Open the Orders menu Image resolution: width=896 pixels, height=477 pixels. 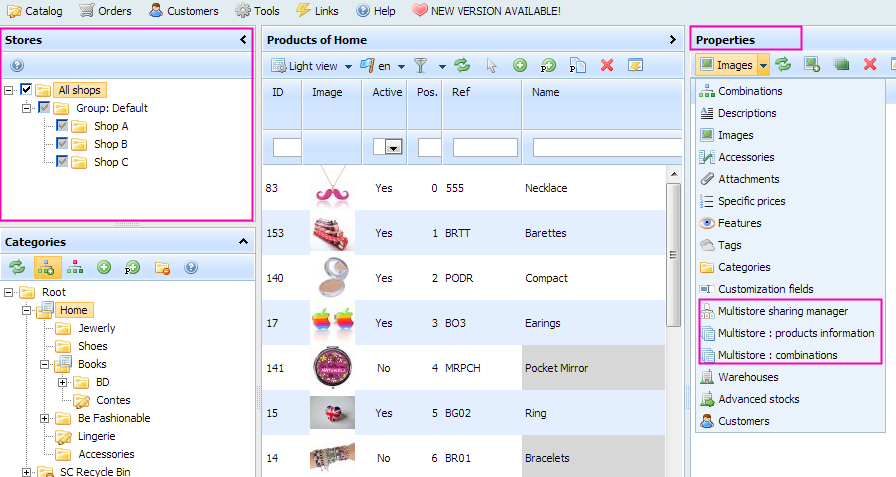(x=105, y=11)
